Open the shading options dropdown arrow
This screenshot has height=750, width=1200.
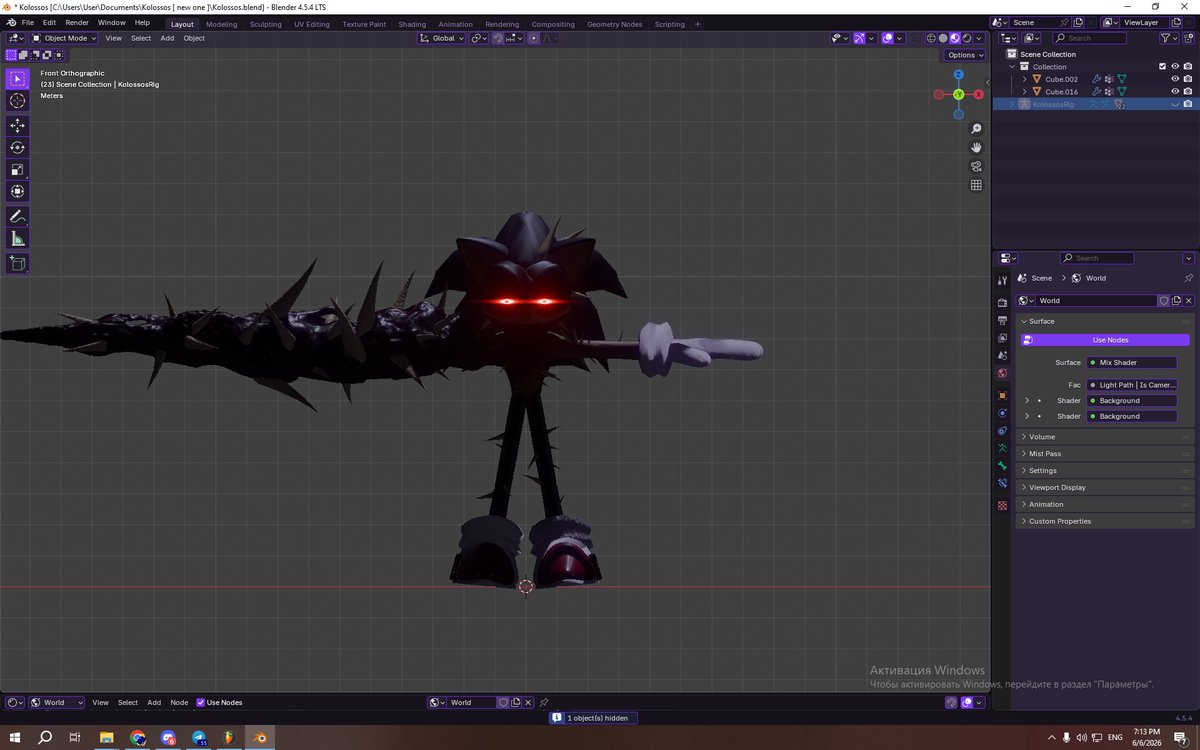point(978,38)
